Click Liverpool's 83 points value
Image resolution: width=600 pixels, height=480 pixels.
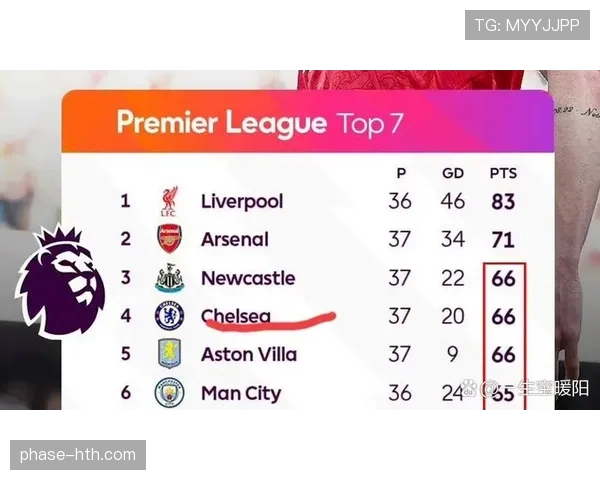pyautogui.click(x=503, y=201)
